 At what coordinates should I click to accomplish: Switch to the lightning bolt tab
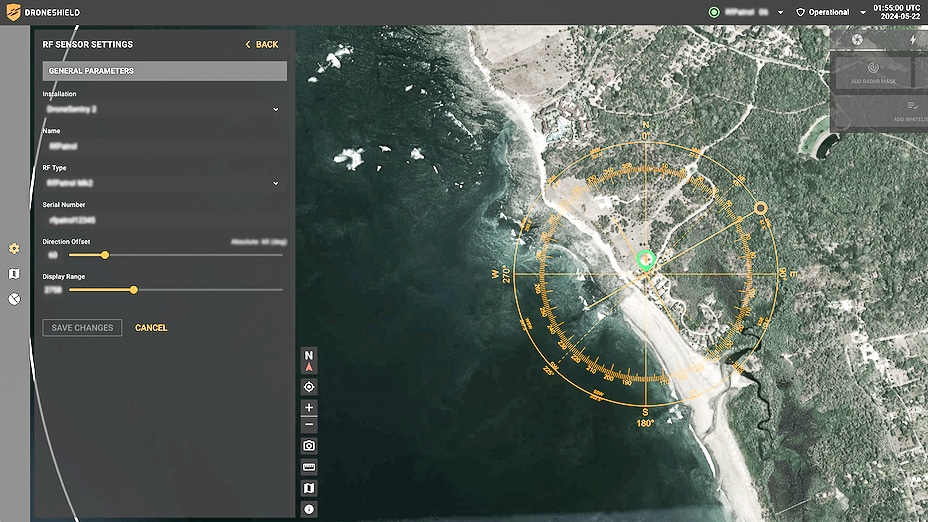(913, 40)
